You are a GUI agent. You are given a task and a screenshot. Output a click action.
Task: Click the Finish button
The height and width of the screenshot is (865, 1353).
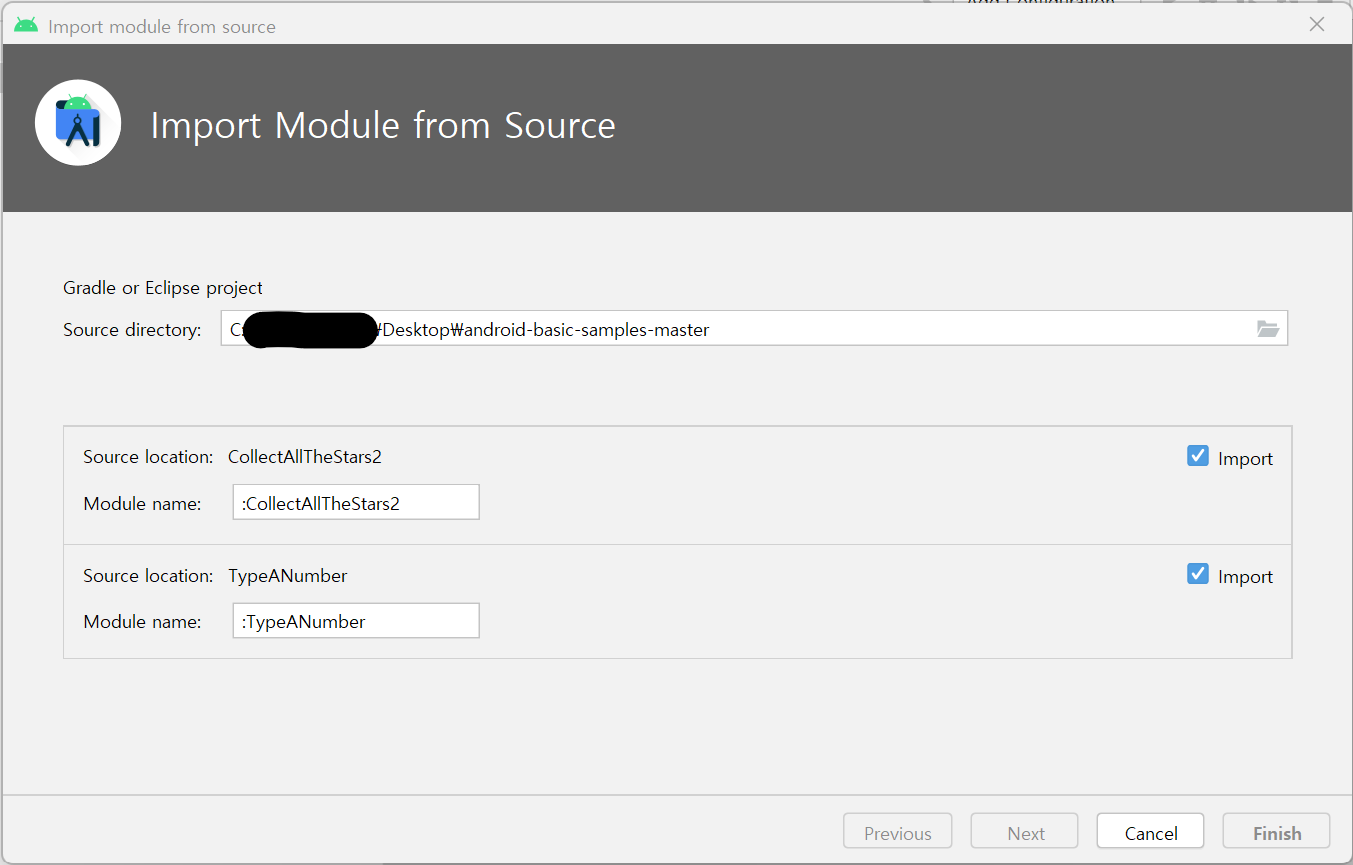[x=1276, y=831]
